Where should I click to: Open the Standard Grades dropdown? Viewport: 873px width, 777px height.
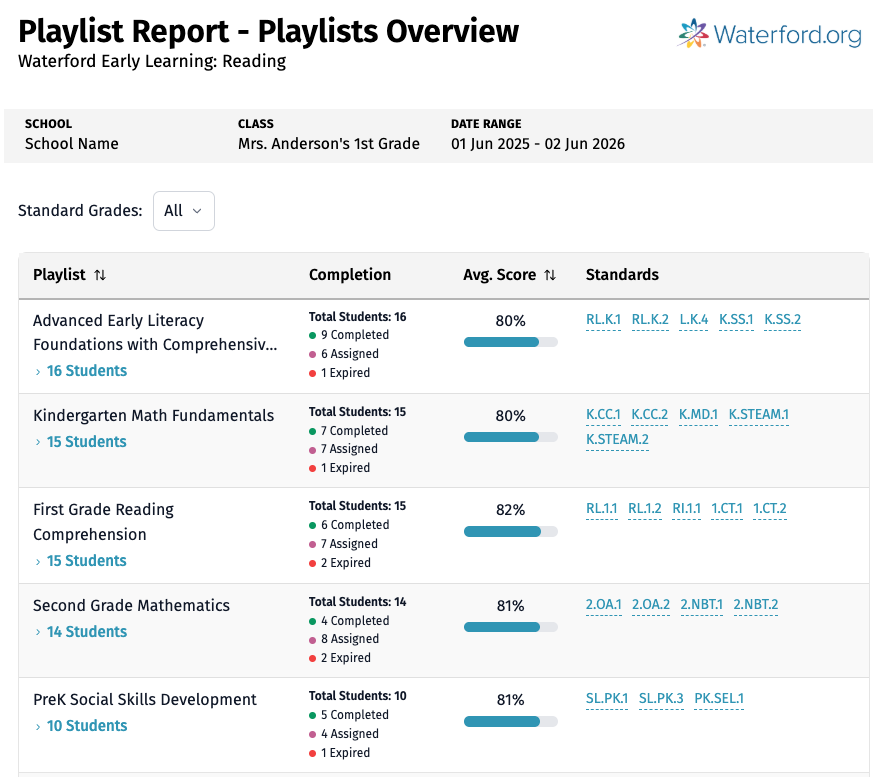(183, 211)
